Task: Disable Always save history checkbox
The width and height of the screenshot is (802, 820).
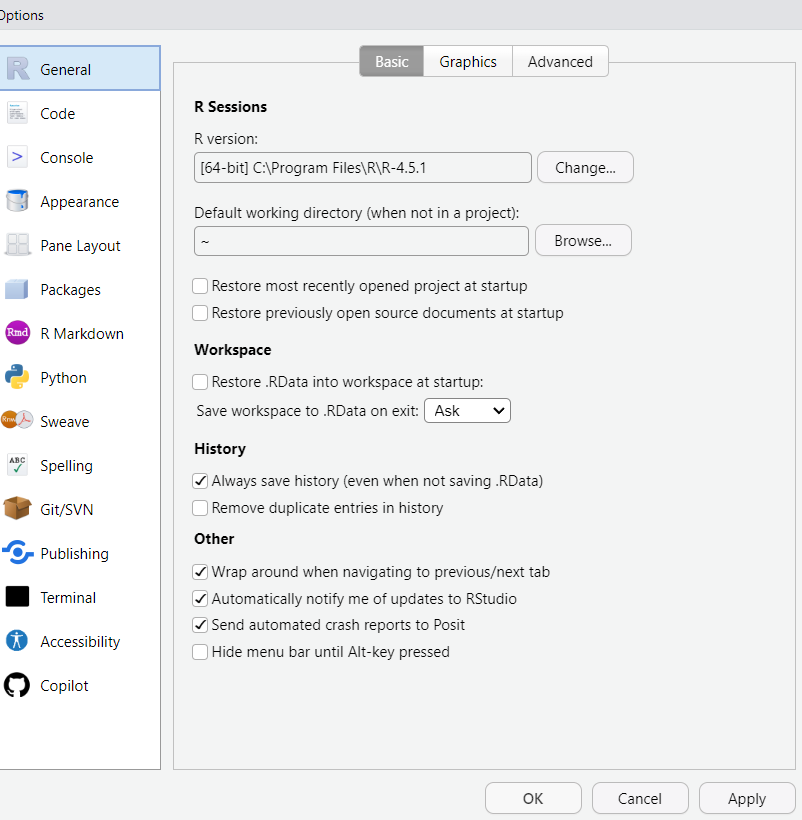Action: [201, 481]
